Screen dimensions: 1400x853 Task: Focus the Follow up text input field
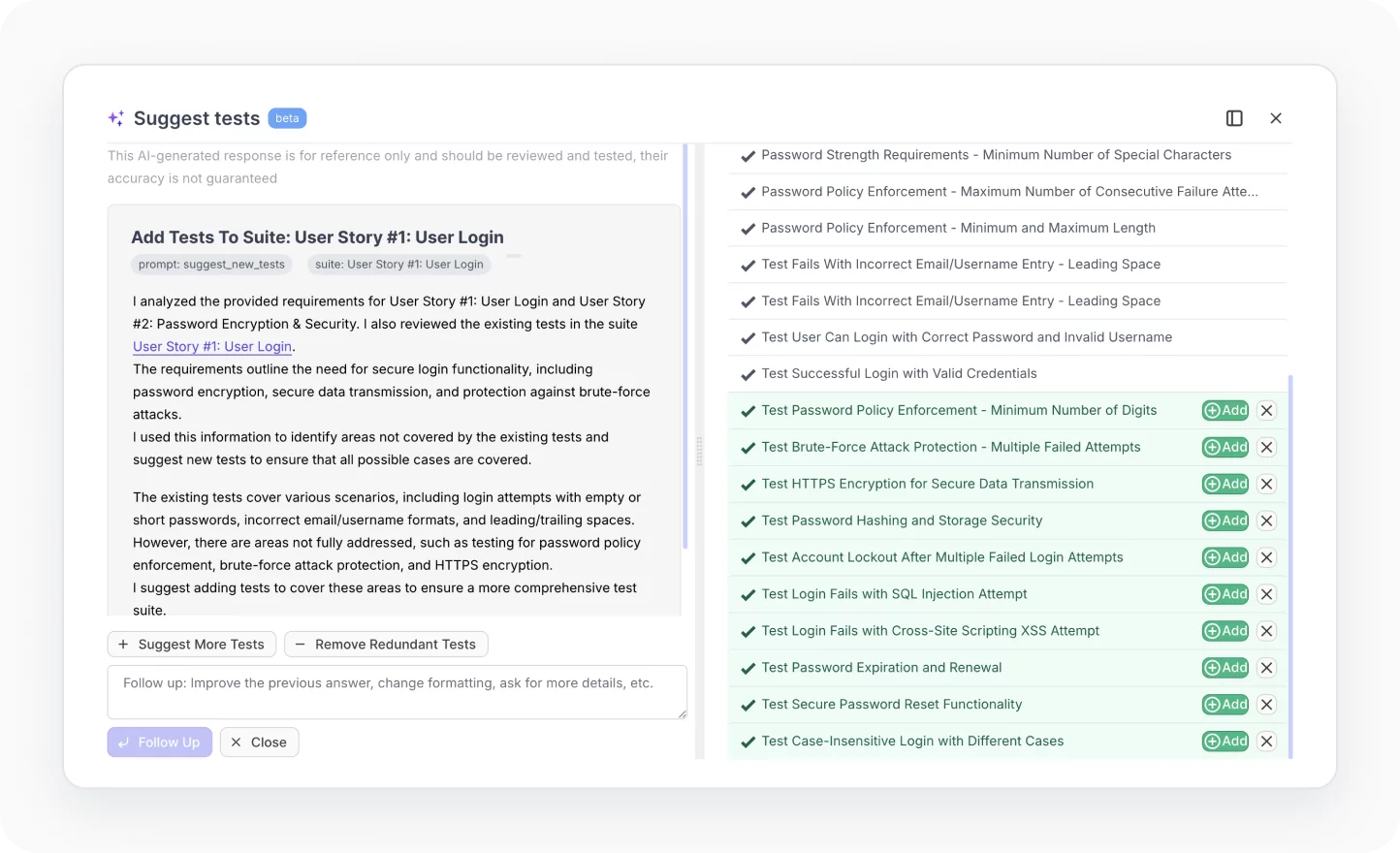coord(397,692)
